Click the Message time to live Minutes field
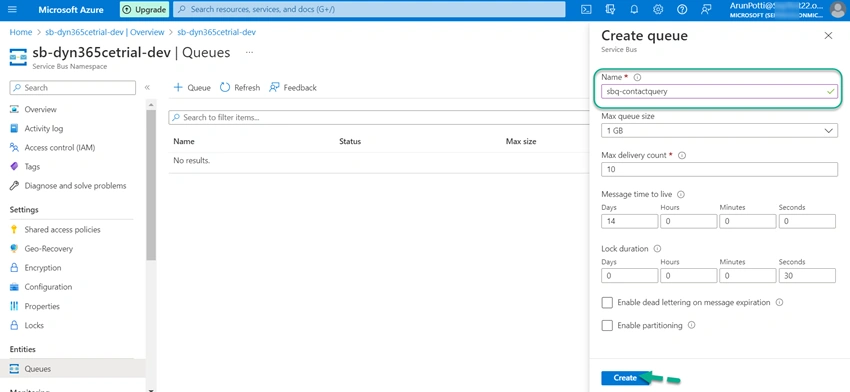The height and width of the screenshot is (392, 850). pyautogui.click(x=748, y=221)
